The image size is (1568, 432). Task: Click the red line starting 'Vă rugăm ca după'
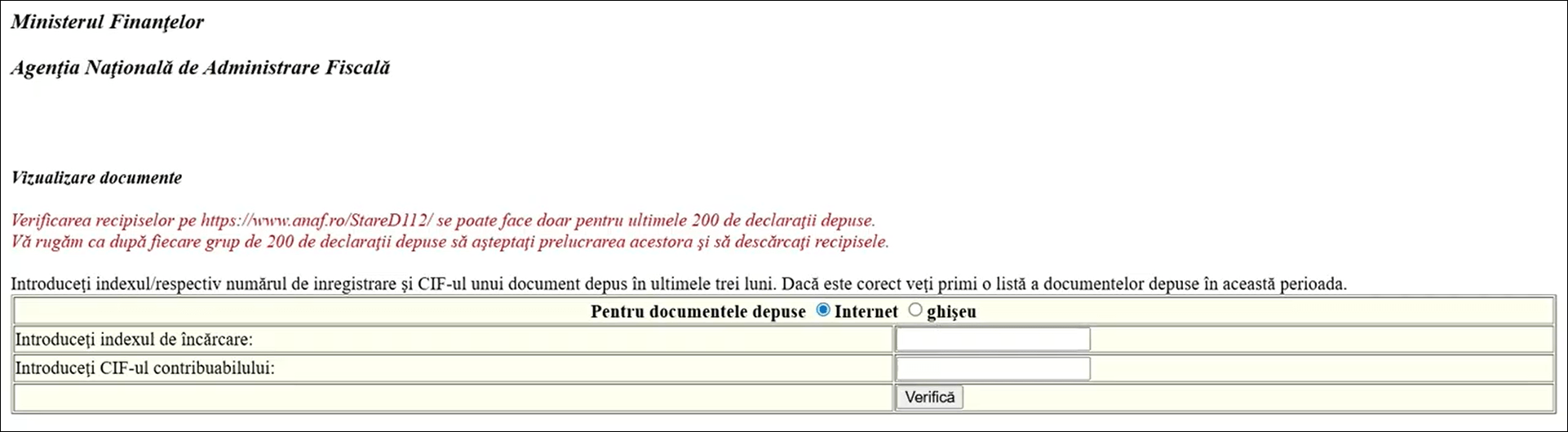click(450, 243)
